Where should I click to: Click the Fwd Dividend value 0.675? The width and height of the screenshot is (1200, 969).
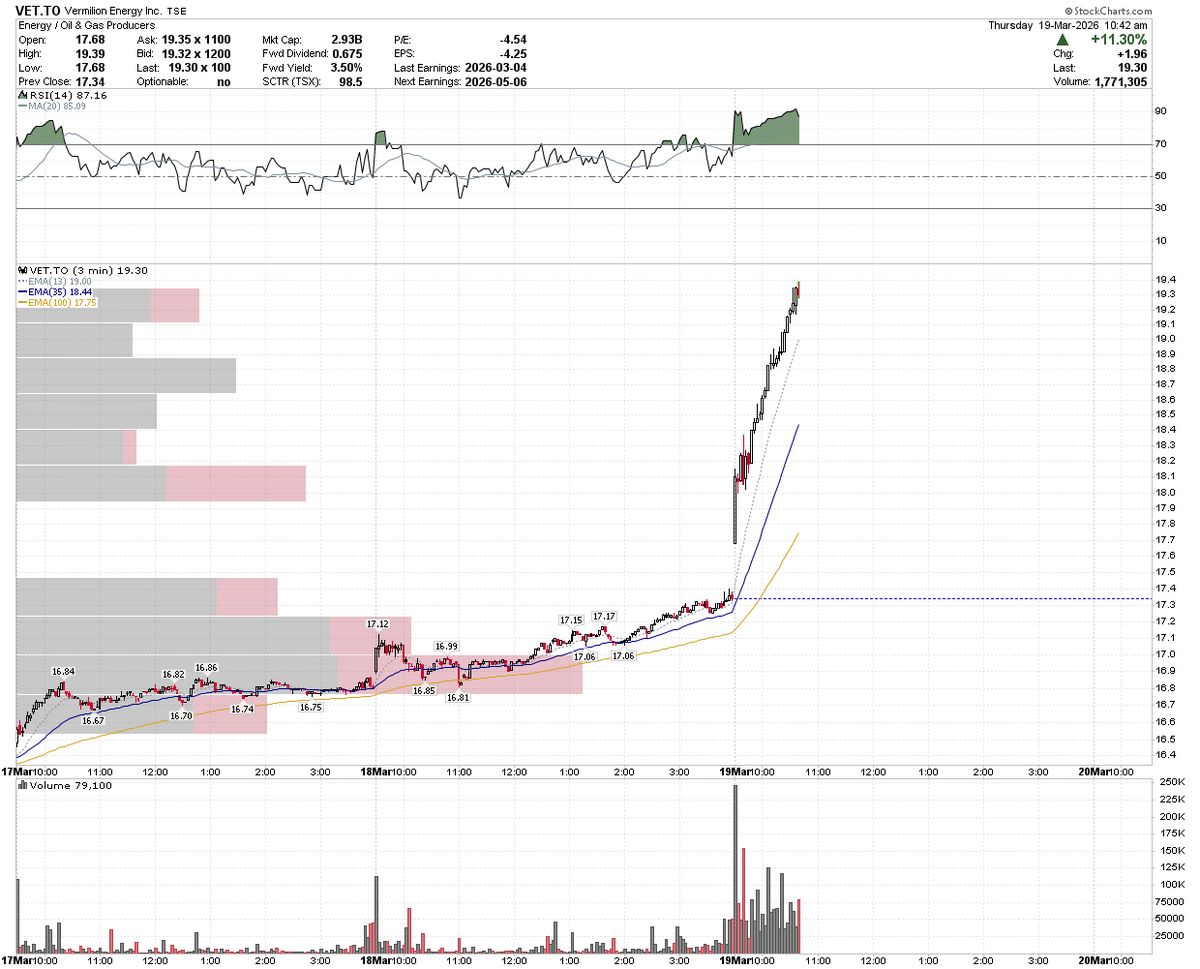click(346, 53)
